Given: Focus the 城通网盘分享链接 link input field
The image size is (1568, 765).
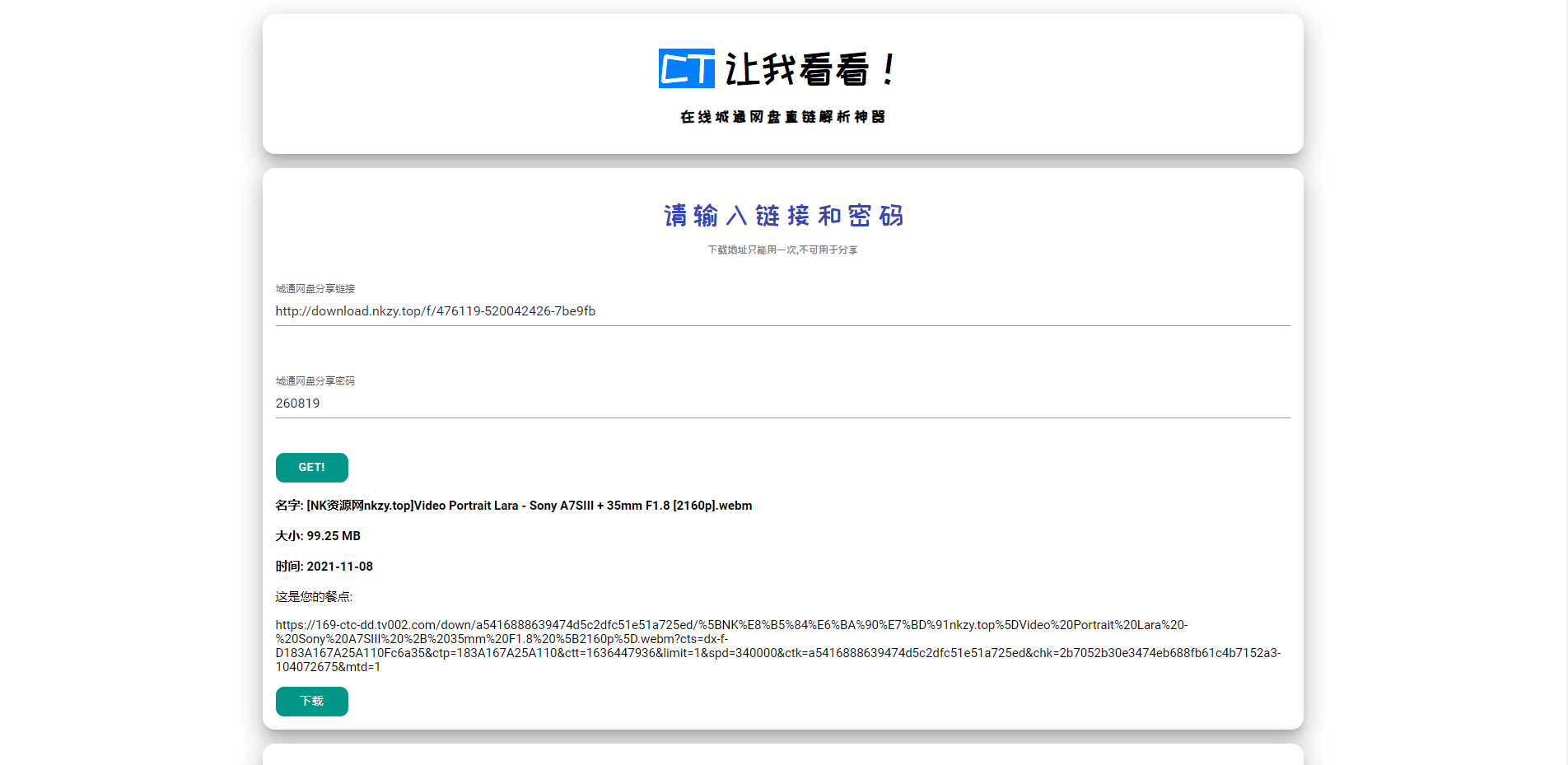Looking at the screenshot, I should tap(782, 311).
